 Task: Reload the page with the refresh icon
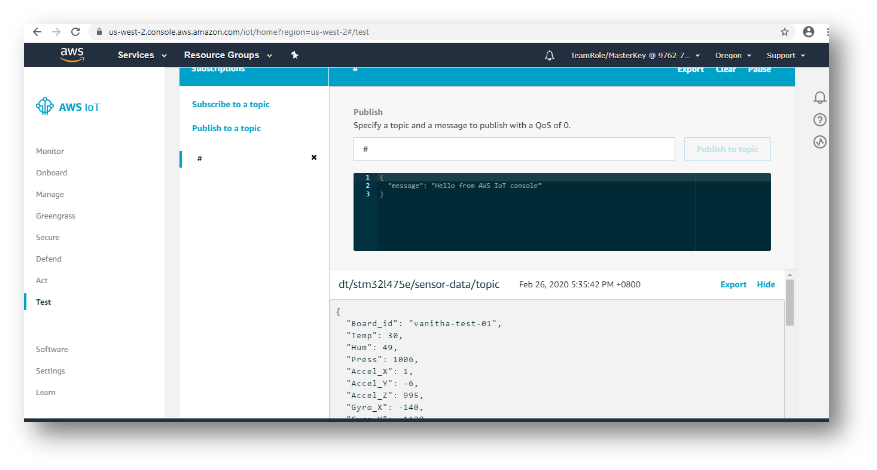click(x=76, y=32)
